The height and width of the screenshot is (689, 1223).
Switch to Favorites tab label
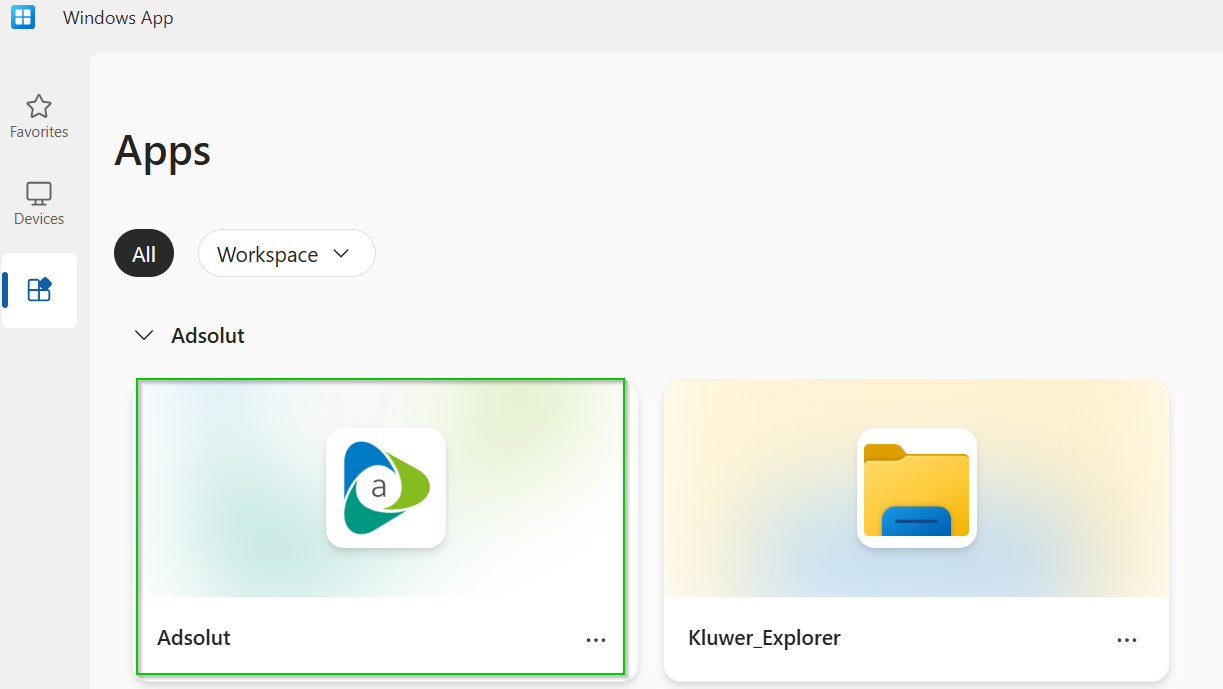(x=39, y=132)
